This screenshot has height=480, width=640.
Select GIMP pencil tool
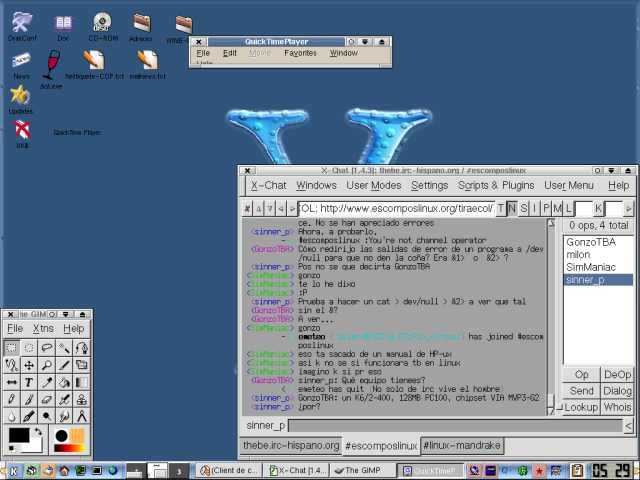tap(11, 399)
